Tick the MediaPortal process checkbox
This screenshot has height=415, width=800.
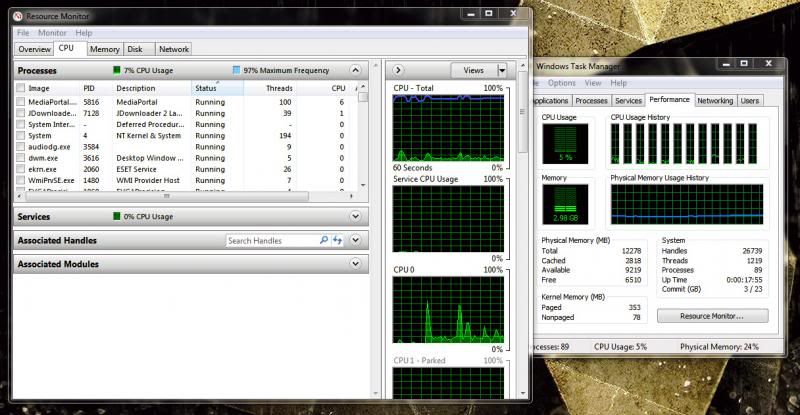pos(20,102)
